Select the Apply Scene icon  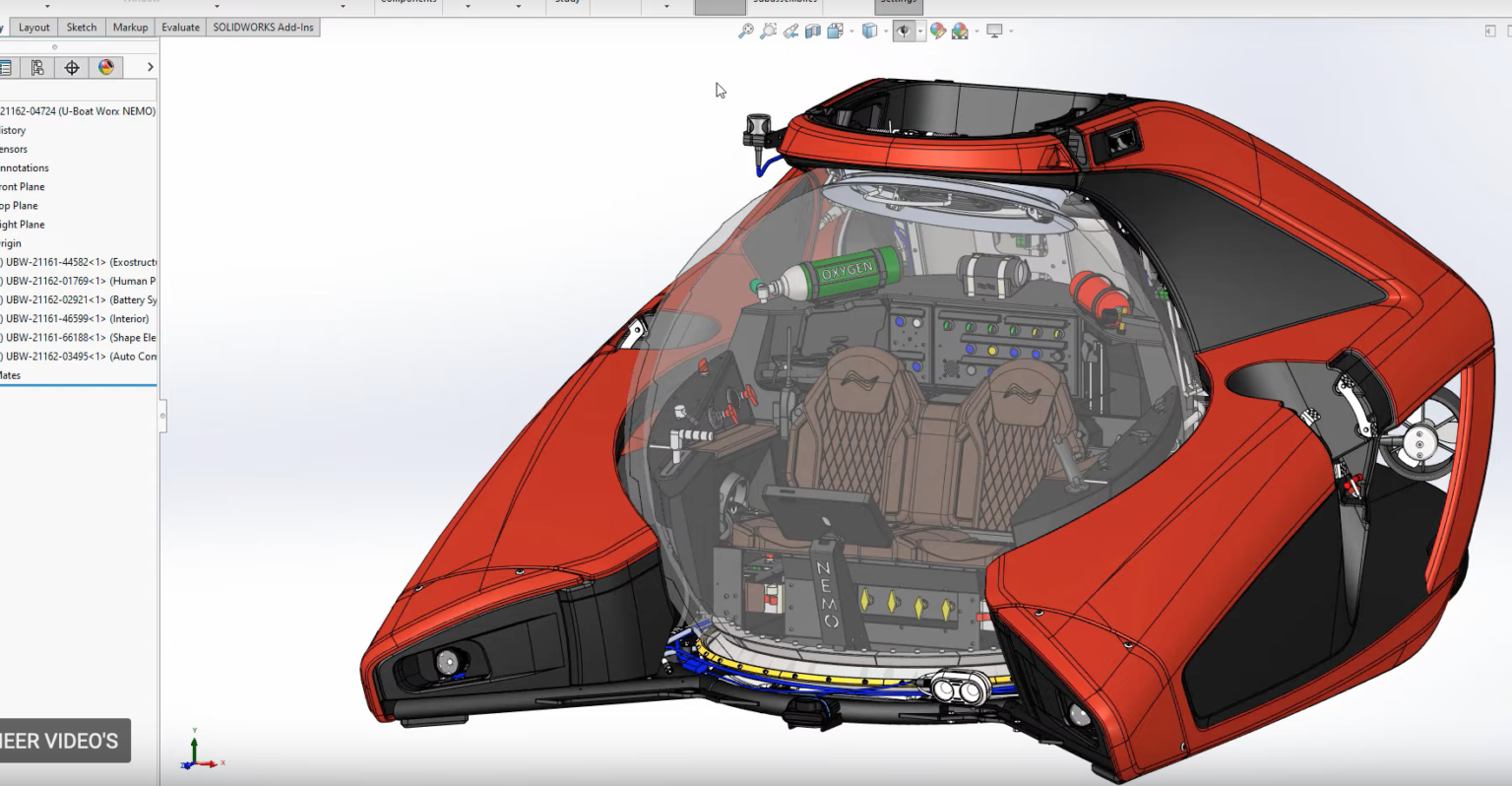[958, 31]
